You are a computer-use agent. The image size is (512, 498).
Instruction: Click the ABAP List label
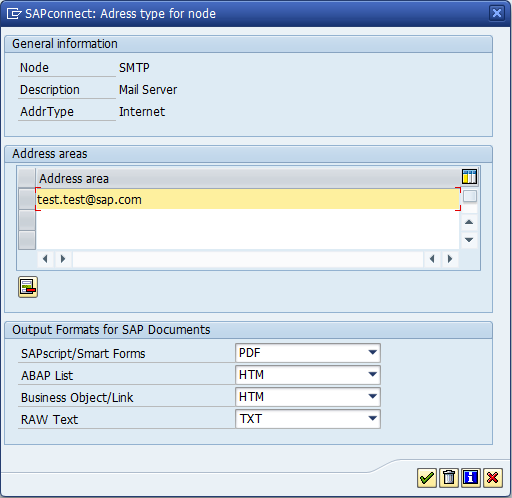pyautogui.click(x=47, y=375)
